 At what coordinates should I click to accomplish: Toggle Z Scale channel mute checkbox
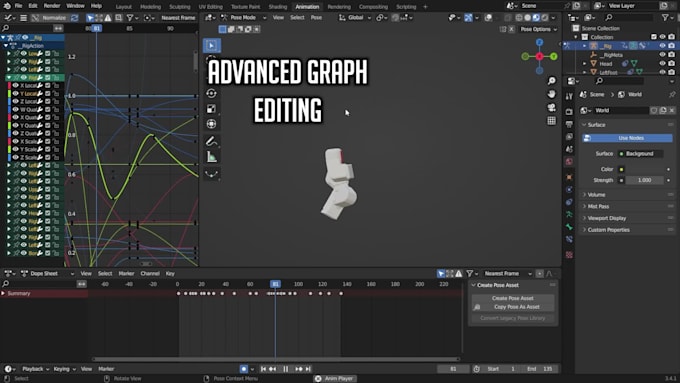tap(48, 157)
